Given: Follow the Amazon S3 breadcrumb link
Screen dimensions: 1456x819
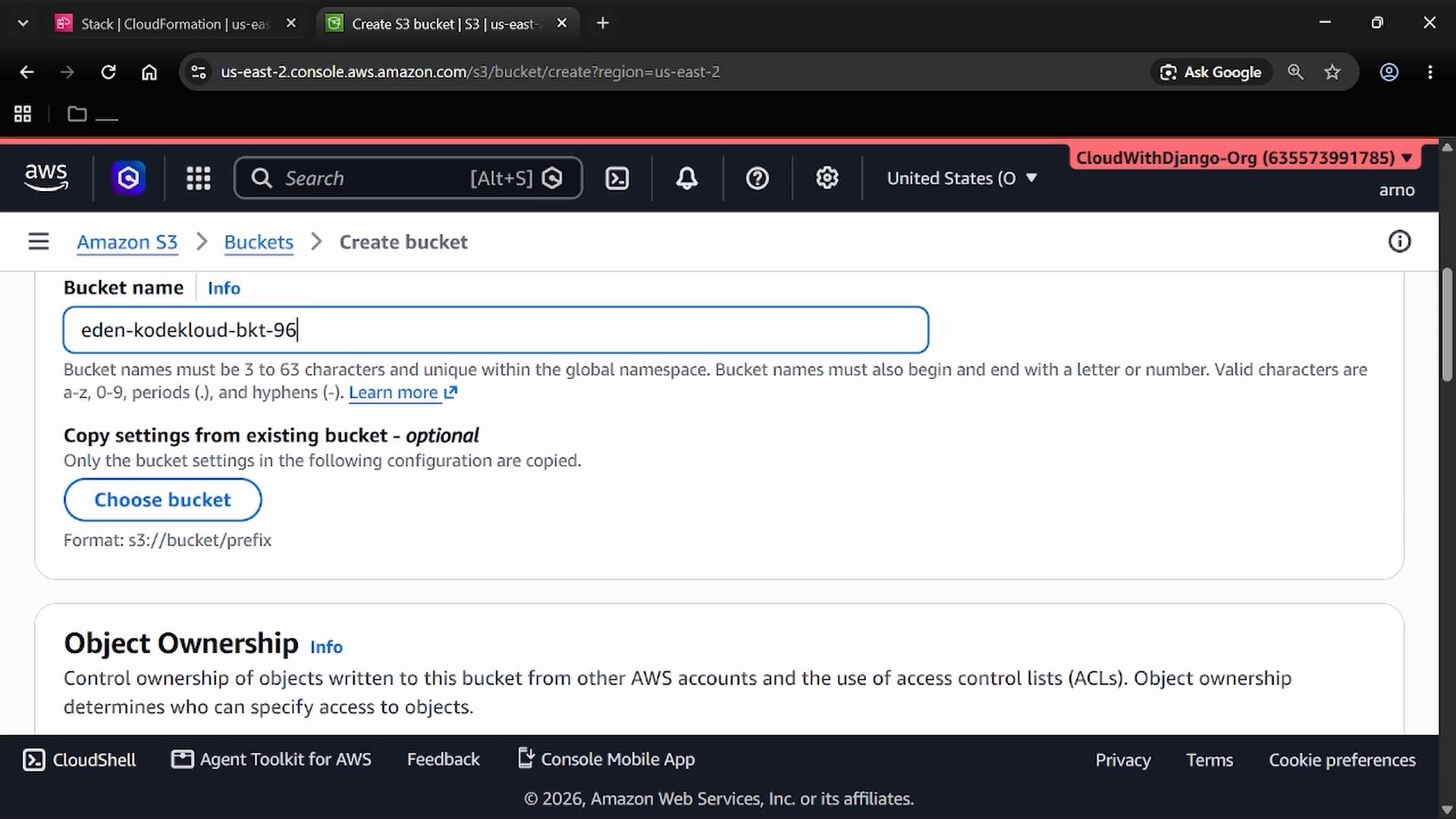Looking at the screenshot, I should click(127, 242).
